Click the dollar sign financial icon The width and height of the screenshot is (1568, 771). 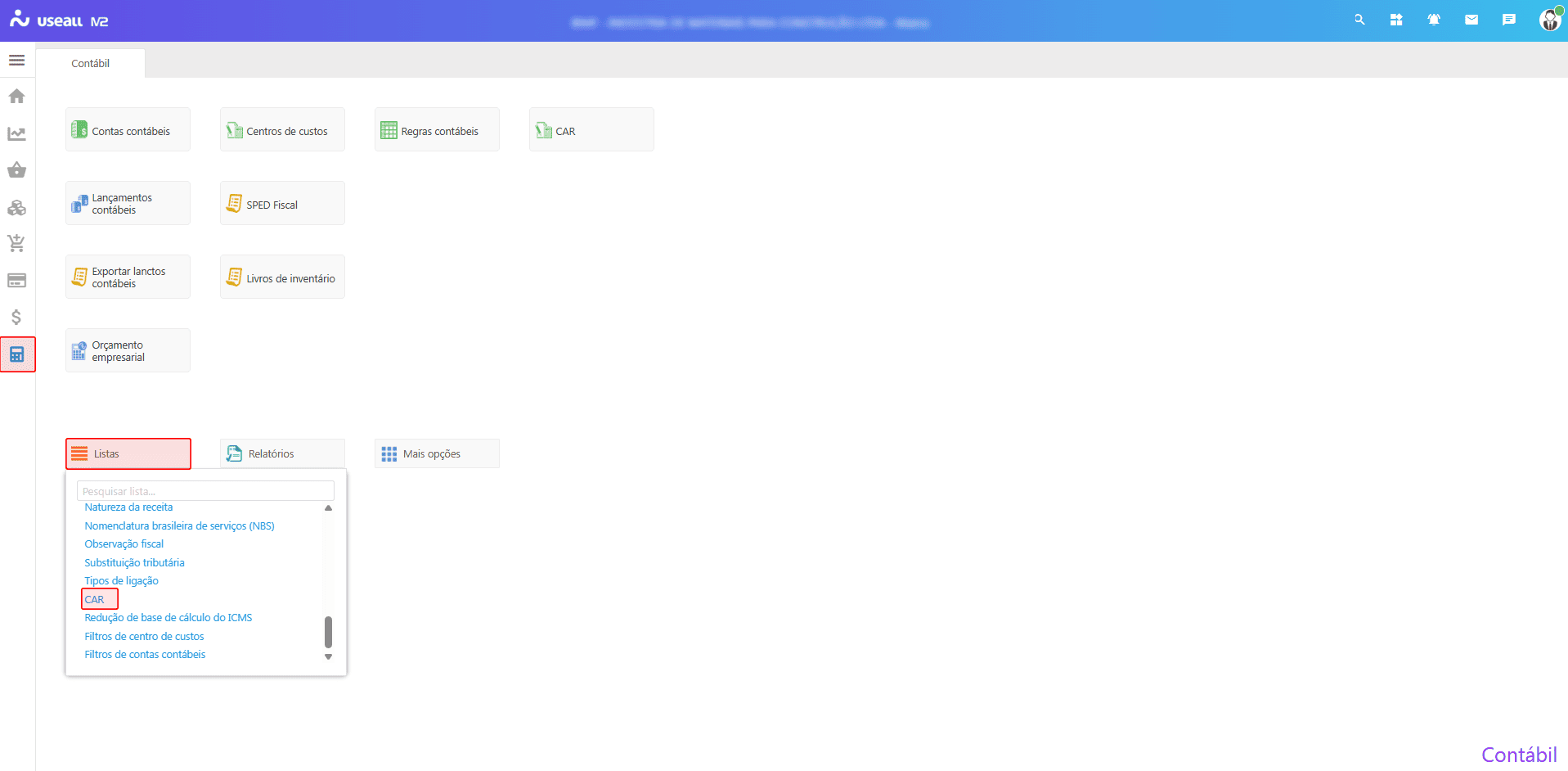coord(16,317)
